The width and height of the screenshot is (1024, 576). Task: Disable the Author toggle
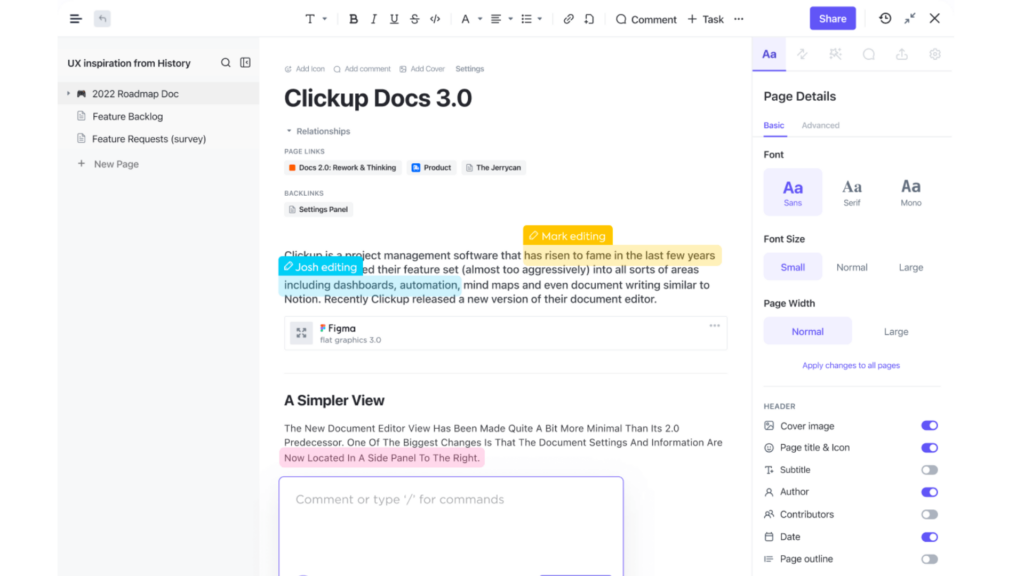929,492
